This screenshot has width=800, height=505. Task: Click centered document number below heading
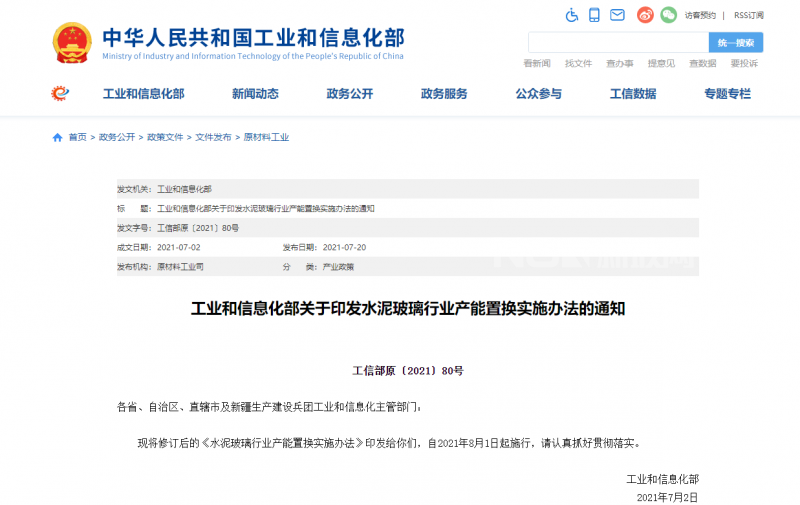pyautogui.click(x=408, y=371)
